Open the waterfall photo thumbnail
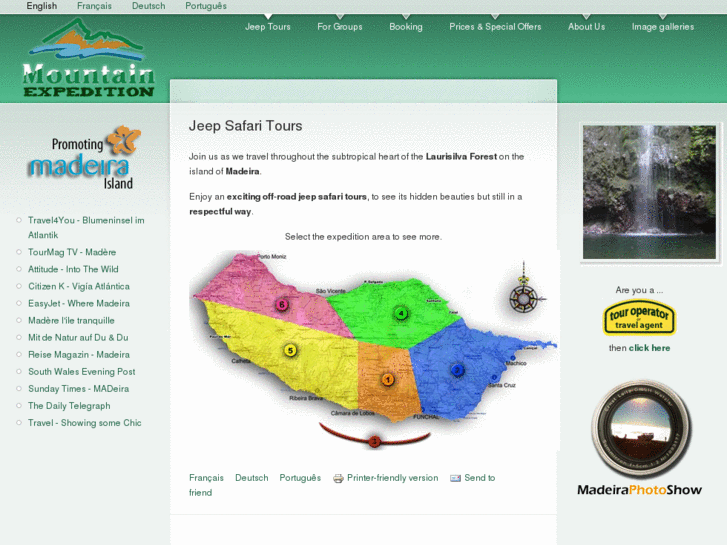 click(649, 192)
